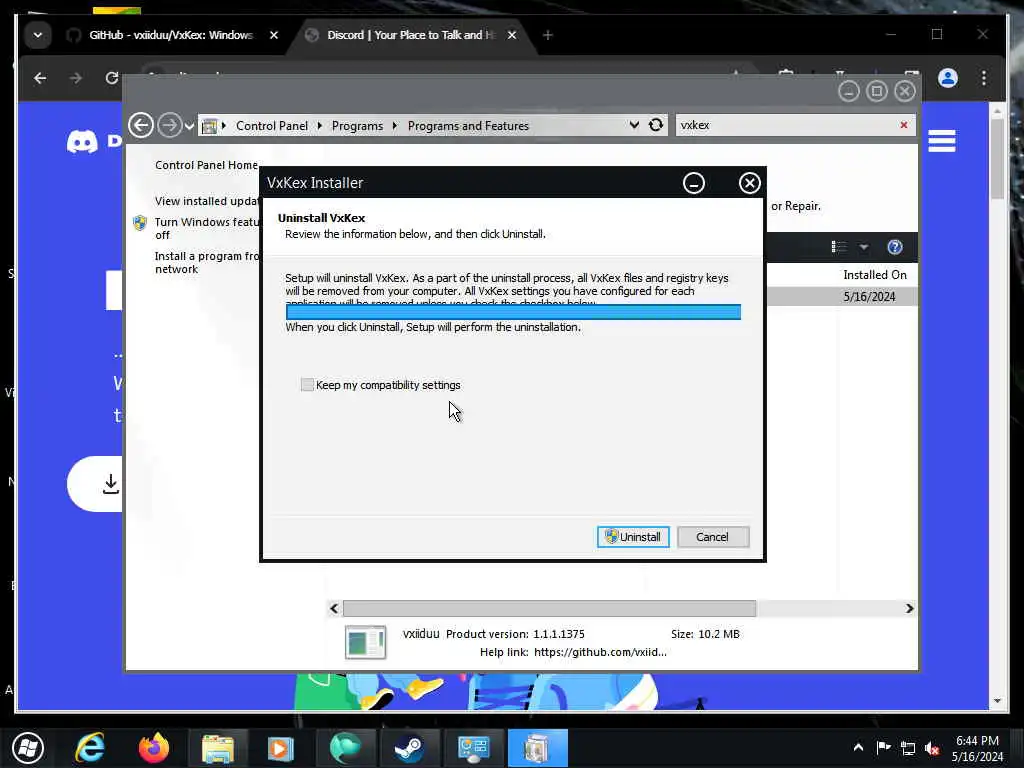Viewport: 1024px width, 768px height.
Task: Open File Explorer from taskbar
Action: [217, 748]
